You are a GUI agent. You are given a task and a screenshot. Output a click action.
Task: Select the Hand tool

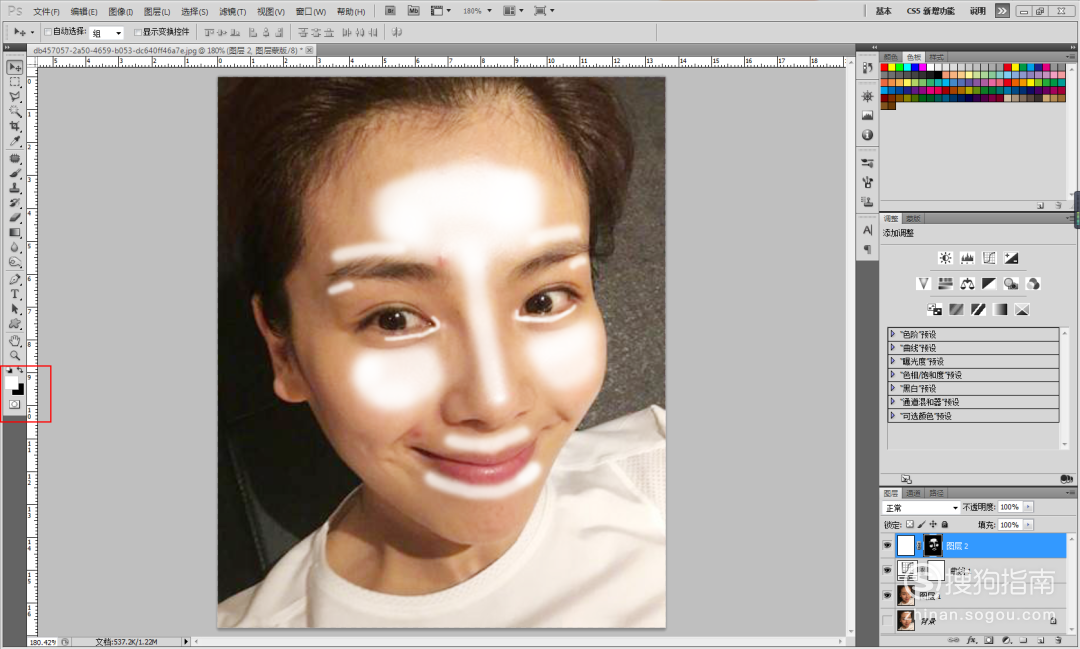tap(15, 340)
